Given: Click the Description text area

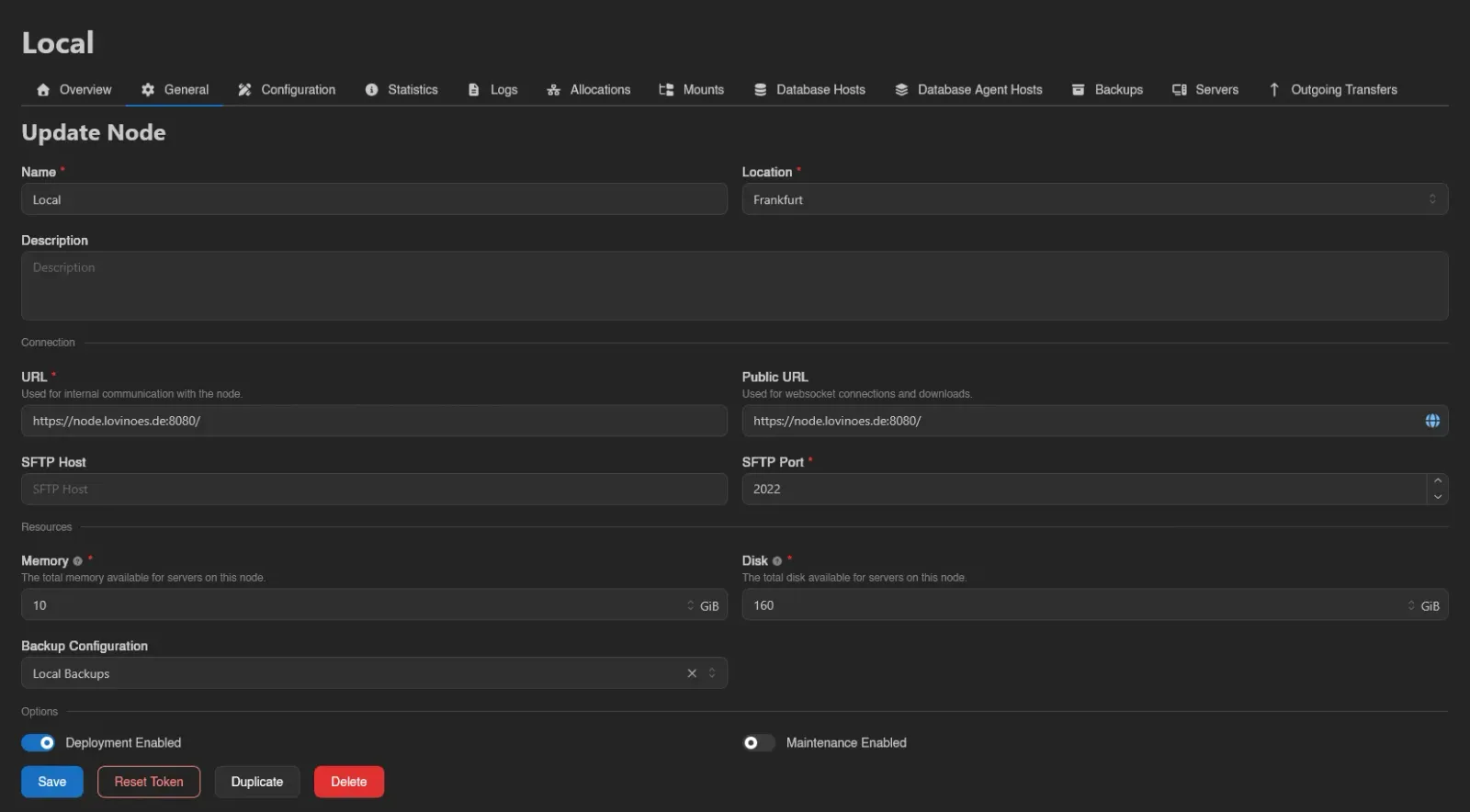Looking at the screenshot, I should (x=735, y=286).
